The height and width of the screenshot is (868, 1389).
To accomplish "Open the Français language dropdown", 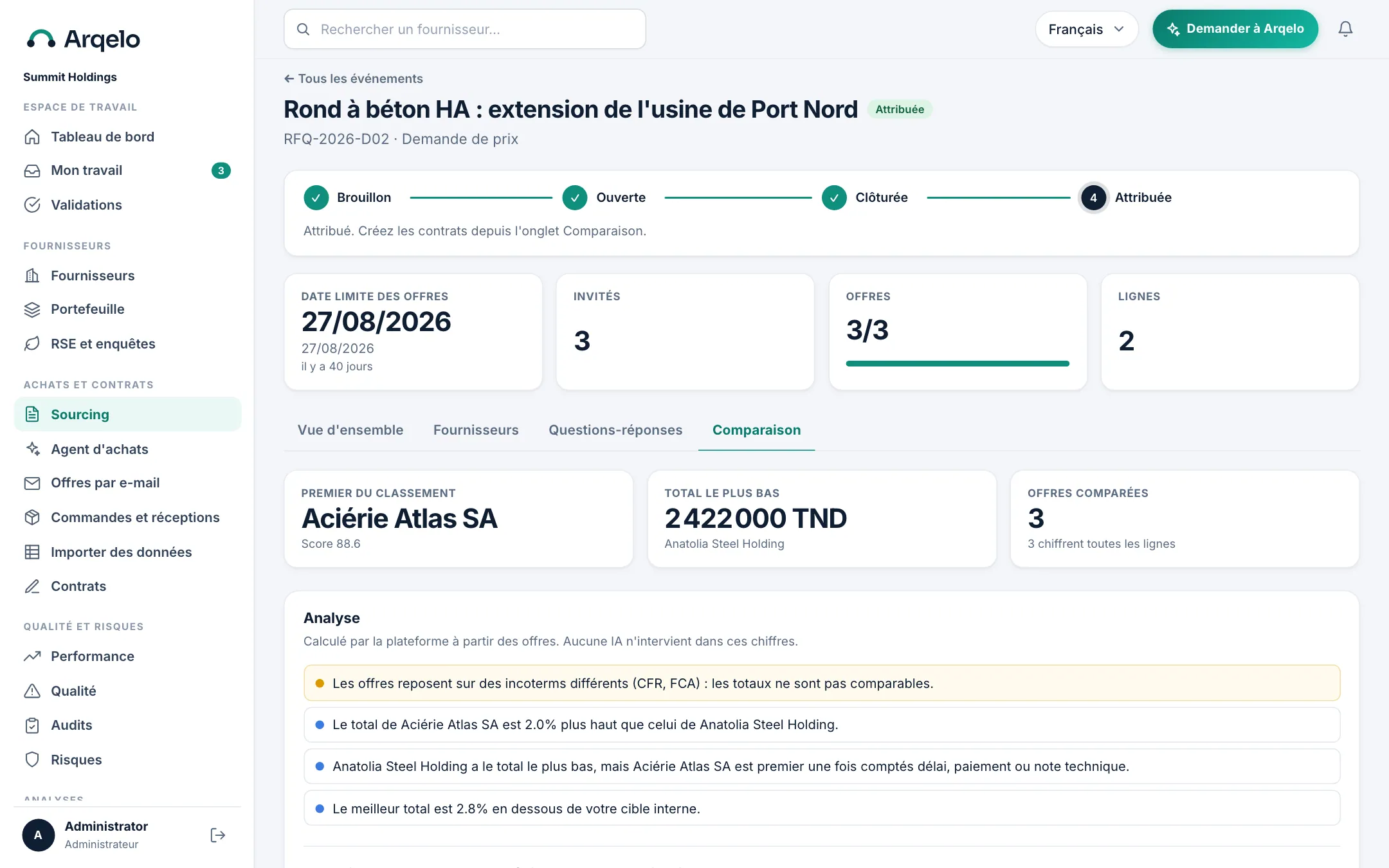I will (x=1086, y=29).
